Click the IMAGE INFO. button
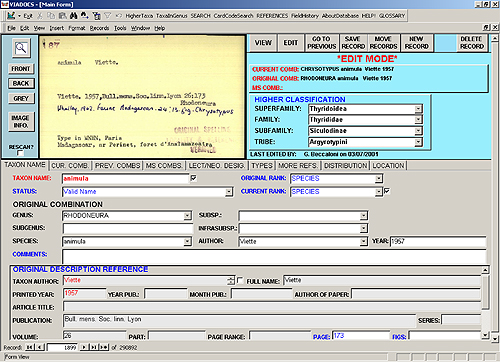This screenshot has height=362, width=500. click(21, 122)
